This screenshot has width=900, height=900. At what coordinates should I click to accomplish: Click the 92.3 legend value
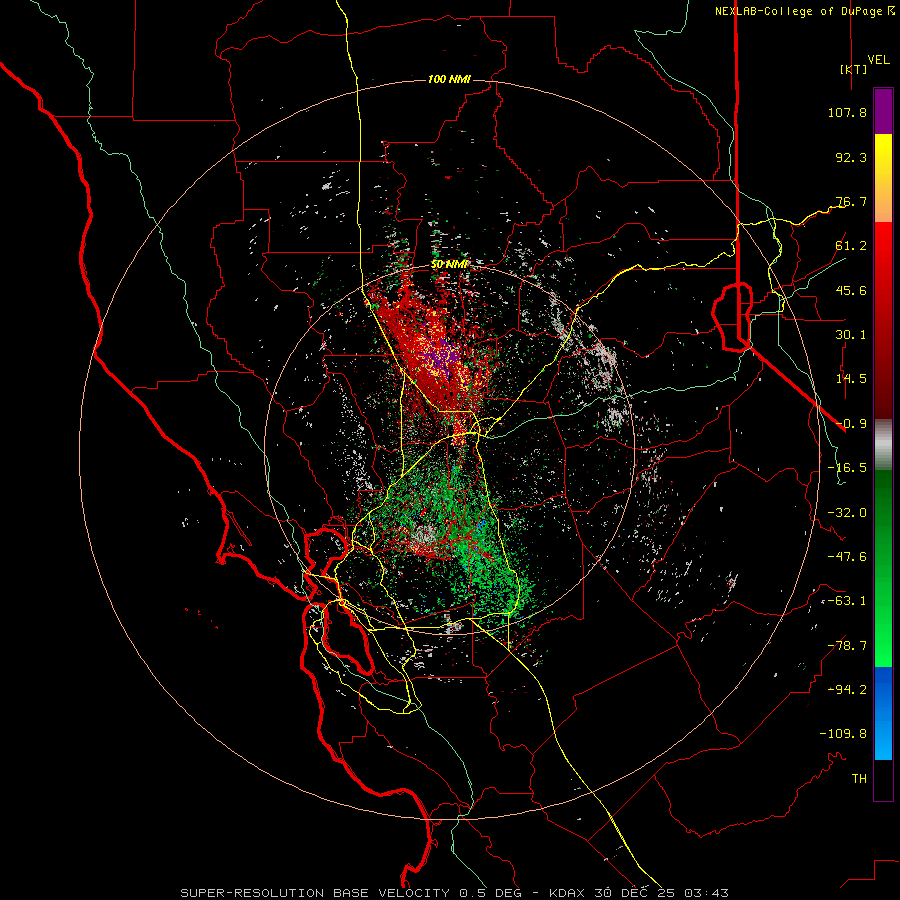click(851, 157)
